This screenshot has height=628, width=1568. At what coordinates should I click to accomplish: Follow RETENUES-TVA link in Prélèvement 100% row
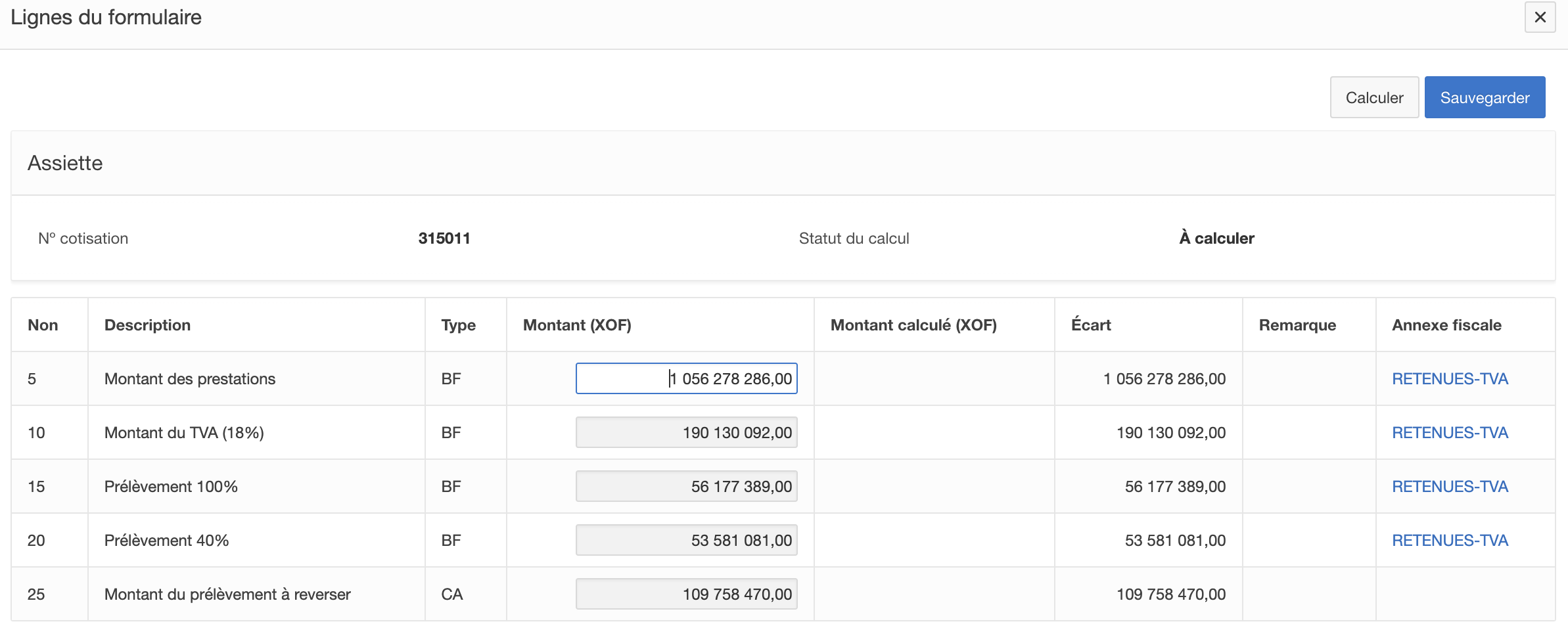click(x=1449, y=487)
